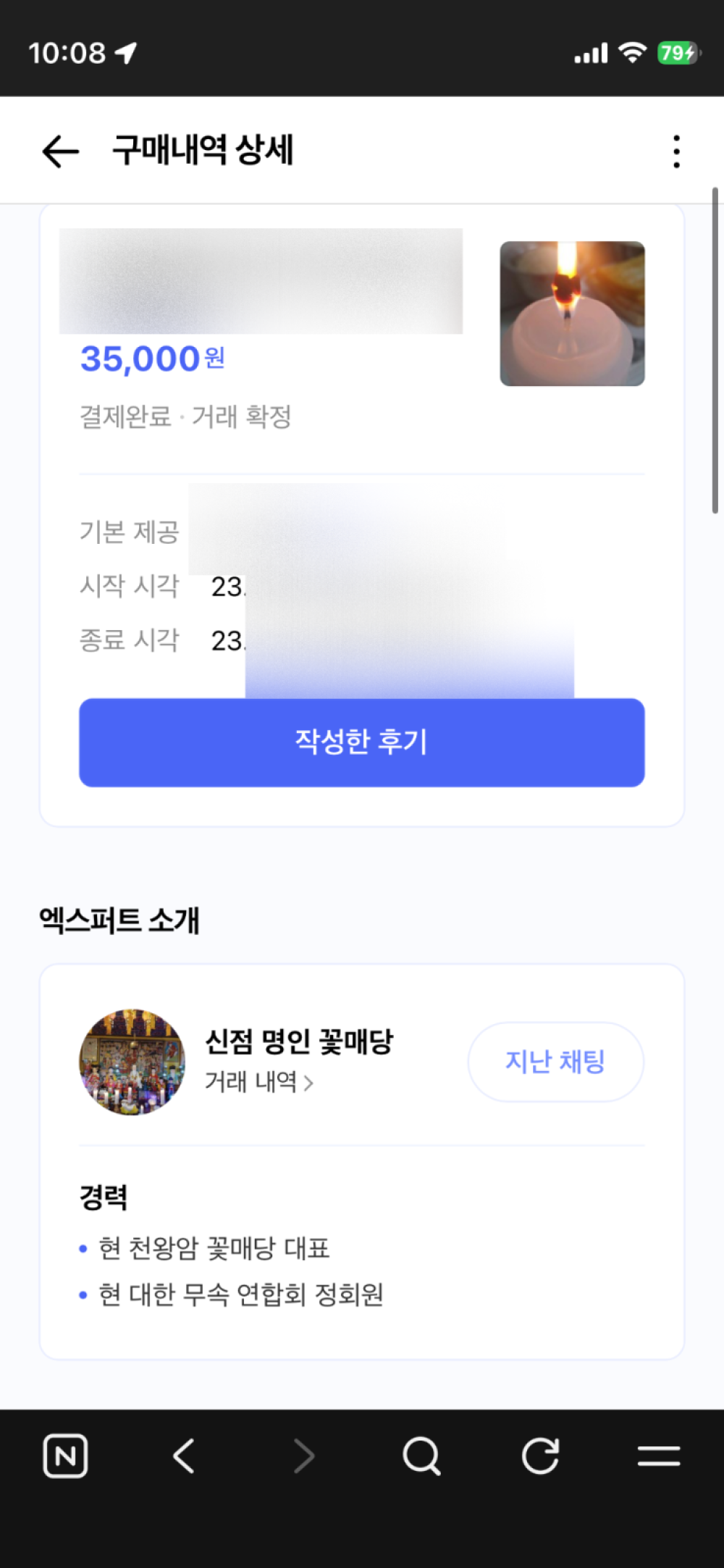Tap 결제완료 · 거래 확정 status text
This screenshot has height=1568, width=724.
tap(185, 417)
